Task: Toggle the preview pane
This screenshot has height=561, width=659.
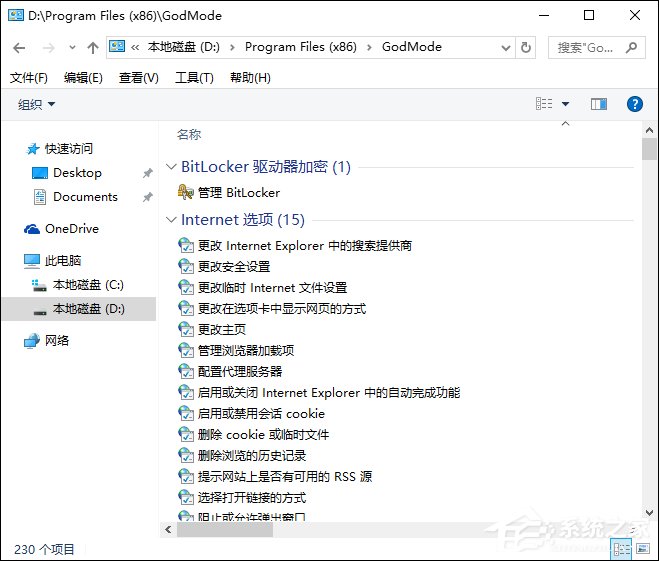Action: click(598, 104)
